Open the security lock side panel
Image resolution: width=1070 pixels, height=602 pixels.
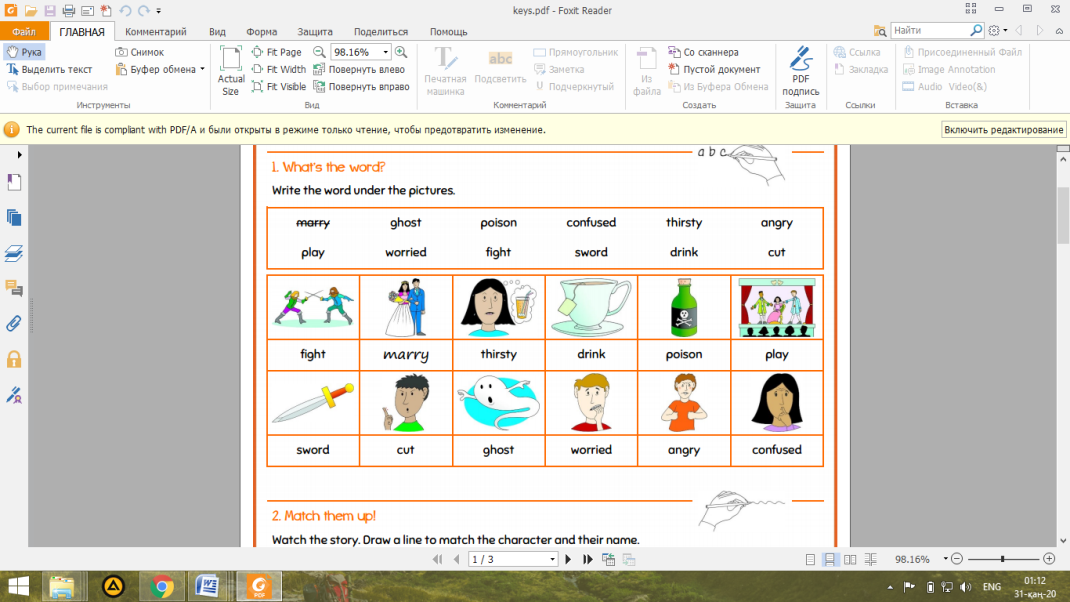tap(14, 359)
